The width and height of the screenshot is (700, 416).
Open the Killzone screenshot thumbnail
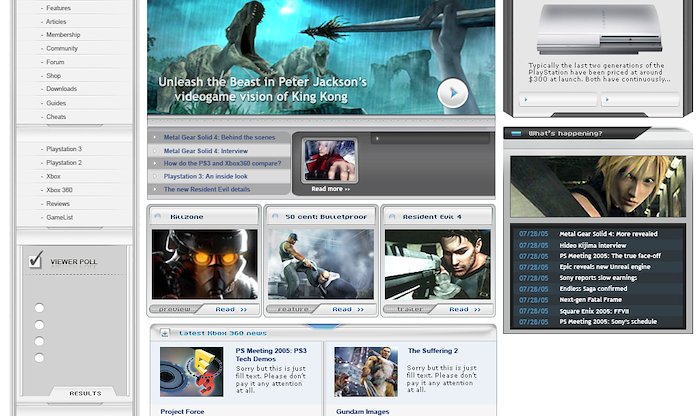coord(204,264)
